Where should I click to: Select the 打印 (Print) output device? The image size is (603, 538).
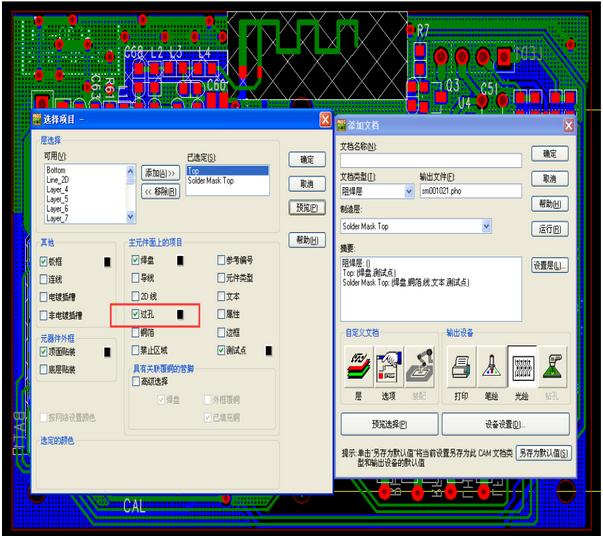(460, 370)
